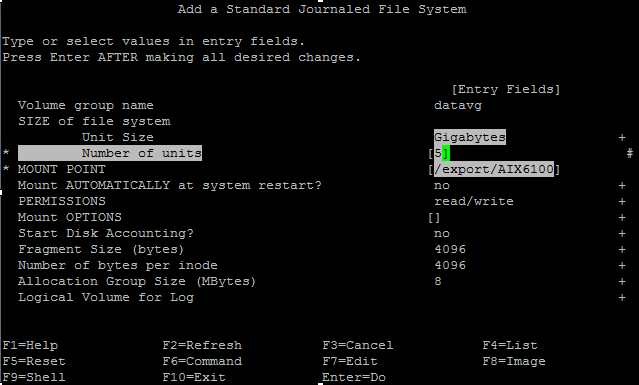Click + marker on Start Disk Accounting row
This screenshot has width=639, height=385.
(x=622, y=234)
